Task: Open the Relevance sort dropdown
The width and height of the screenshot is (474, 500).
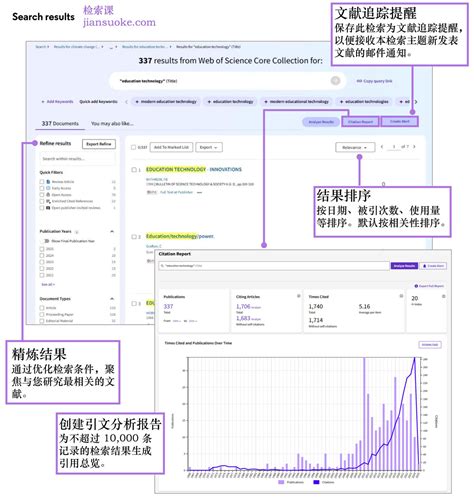Action: (x=355, y=147)
